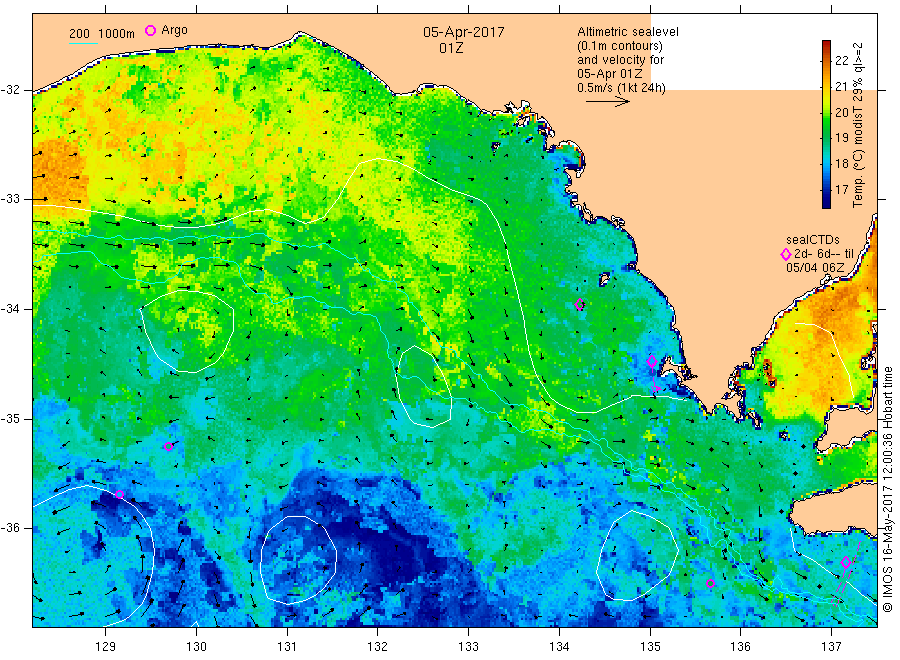Screen dimensions: 900x660
Task: Click the longitude axis label 135
Action: coord(650,647)
